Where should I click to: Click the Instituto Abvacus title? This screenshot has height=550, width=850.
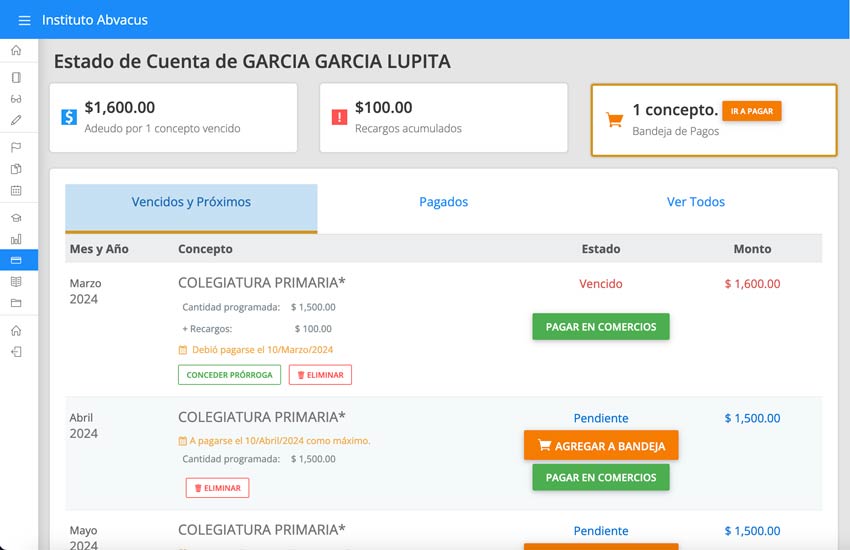click(95, 20)
